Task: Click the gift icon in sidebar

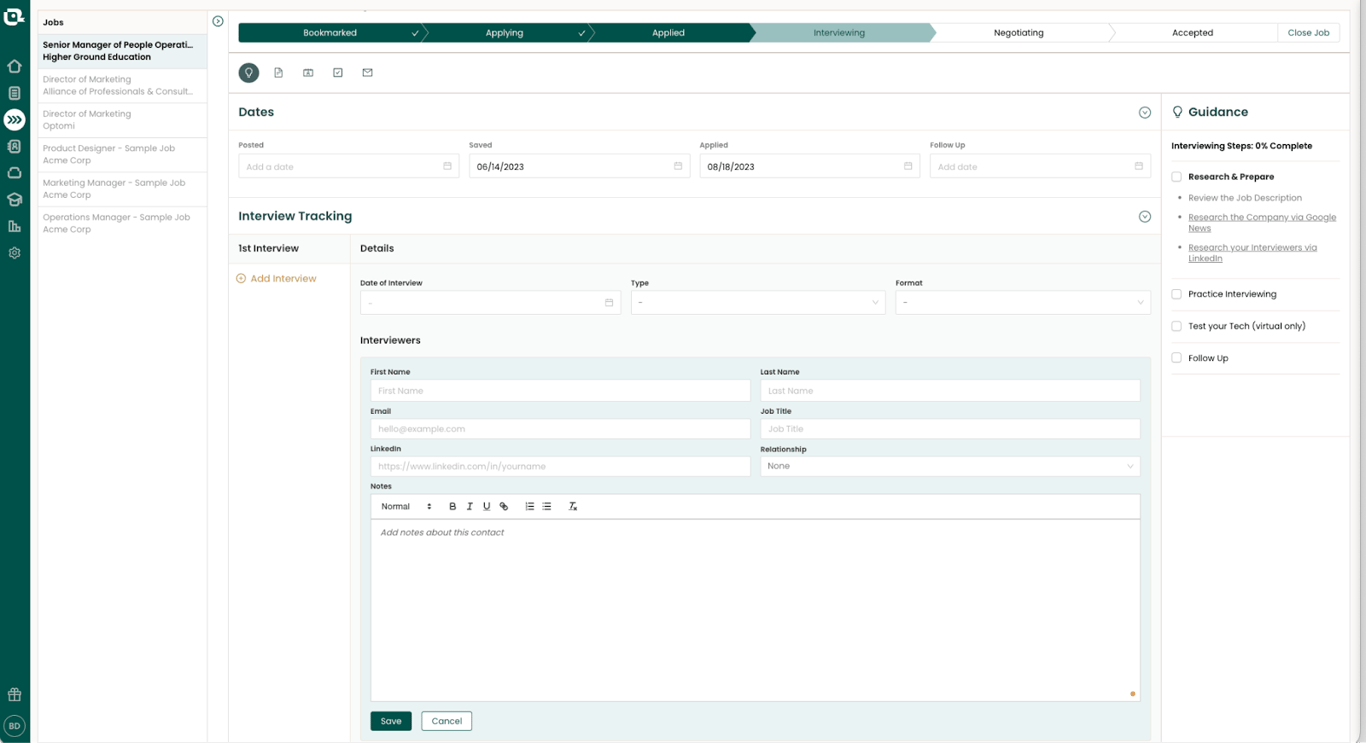Action: 14,695
